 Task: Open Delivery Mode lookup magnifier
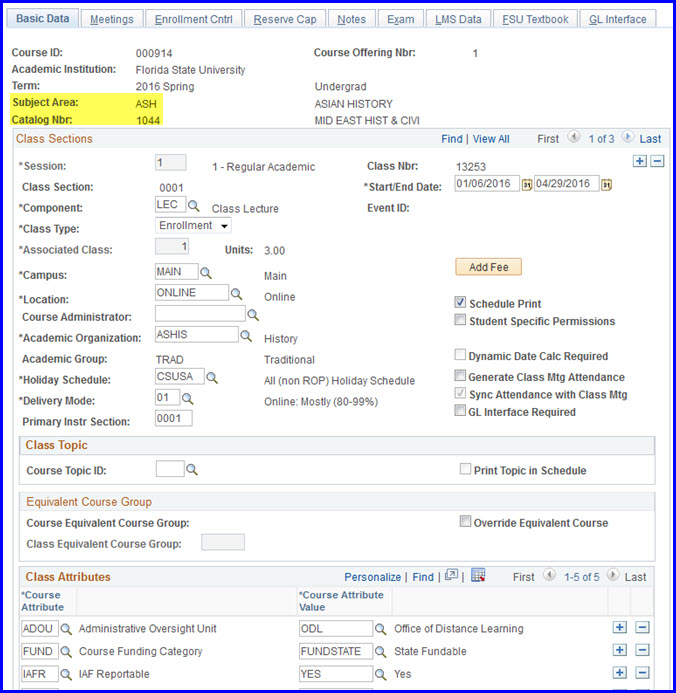coord(188,399)
